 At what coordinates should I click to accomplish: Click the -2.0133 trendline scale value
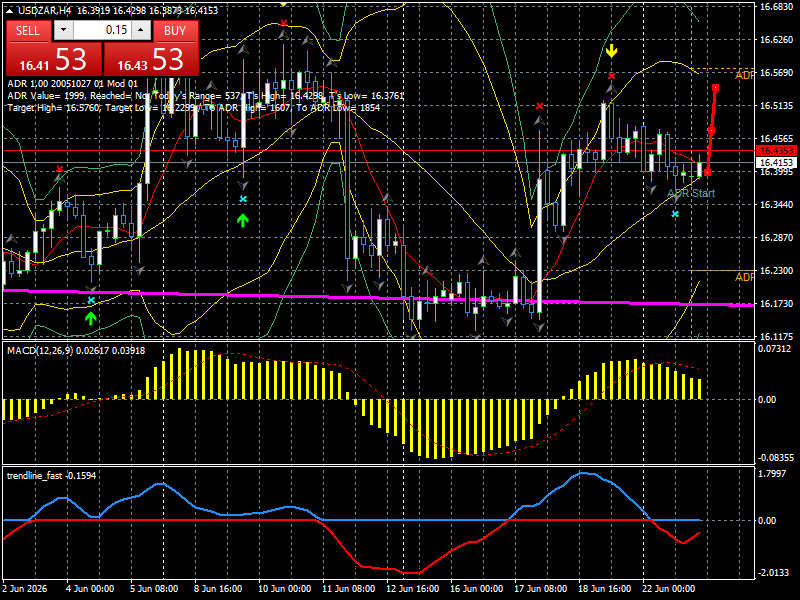click(773, 573)
